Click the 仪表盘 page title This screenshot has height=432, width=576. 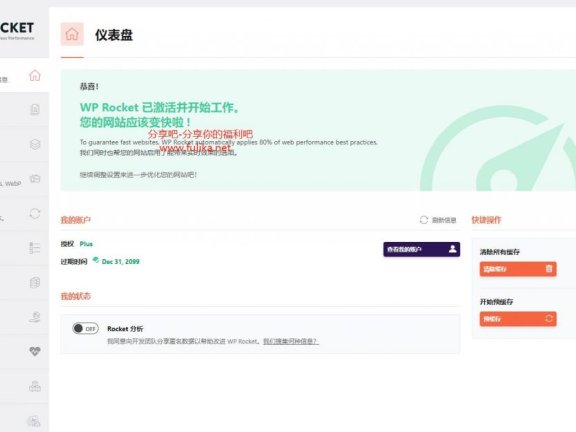tap(114, 35)
